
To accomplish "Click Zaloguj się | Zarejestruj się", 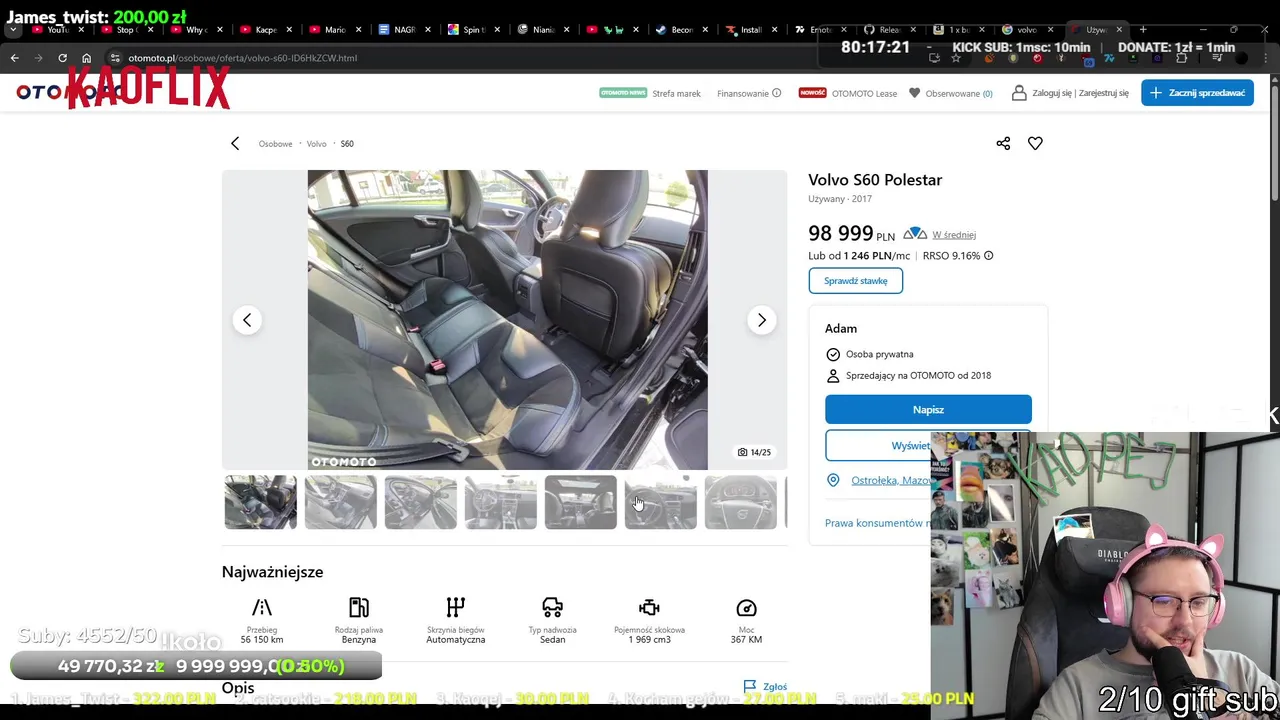I will pos(1080,93).
